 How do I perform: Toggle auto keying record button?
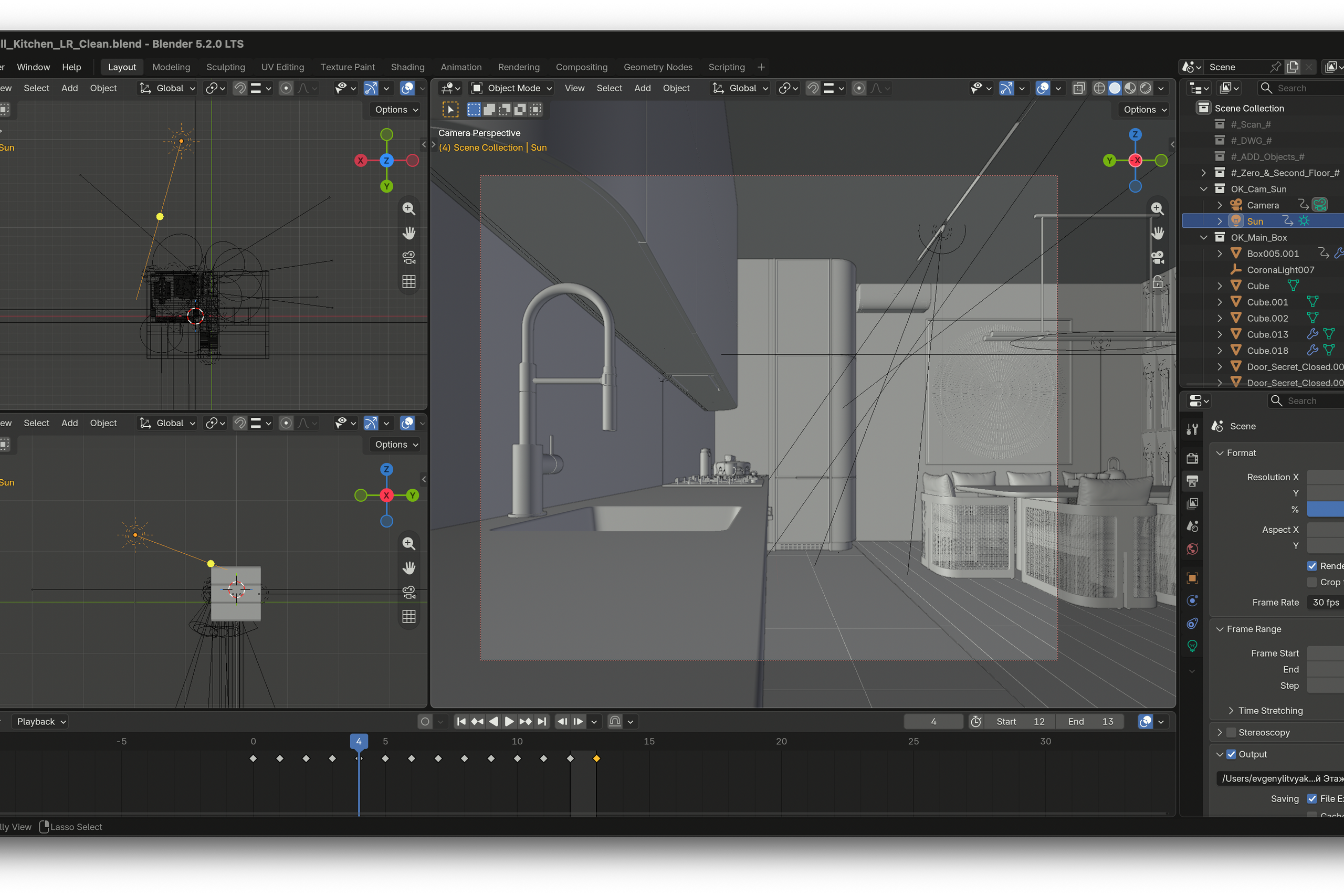[x=425, y=722]
